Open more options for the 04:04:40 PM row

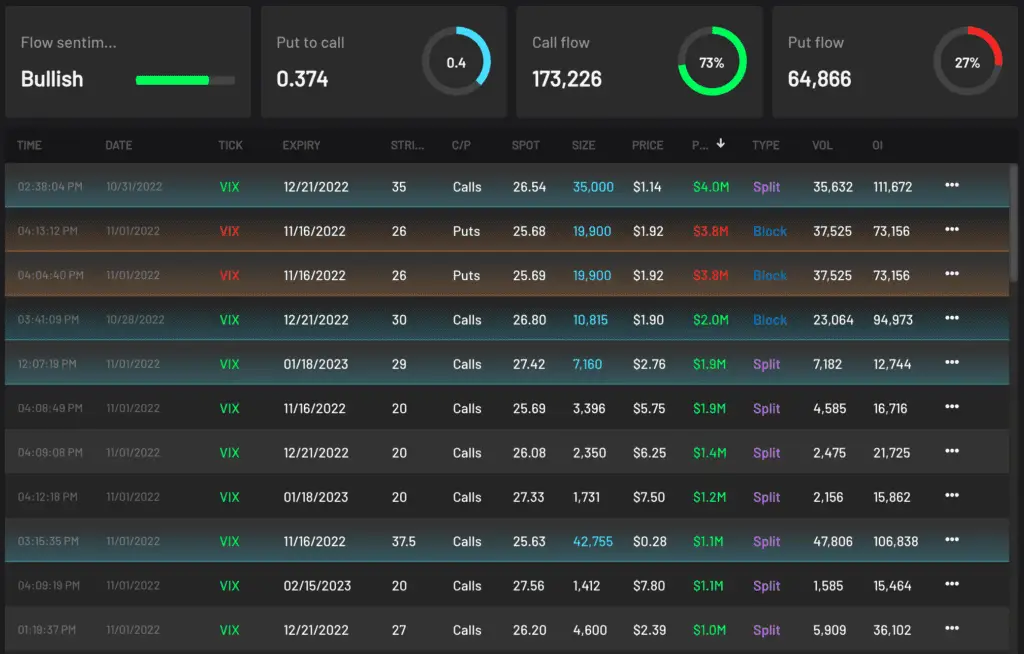coord(952,274)
